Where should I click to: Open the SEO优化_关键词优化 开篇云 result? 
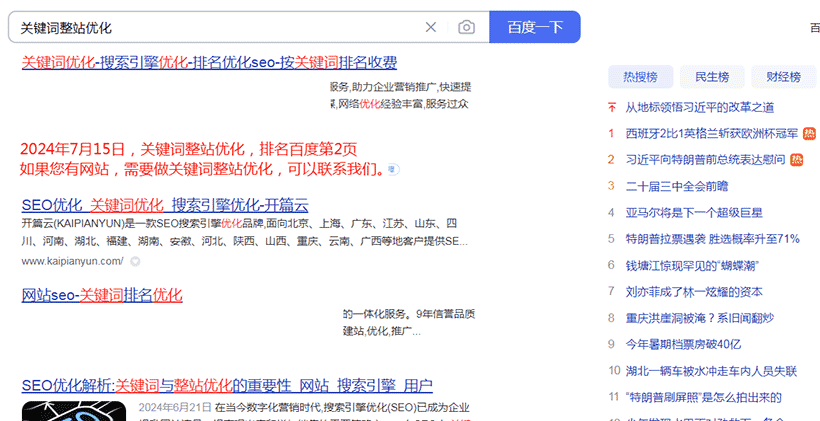pyautogui.click(x=164, y=204)
